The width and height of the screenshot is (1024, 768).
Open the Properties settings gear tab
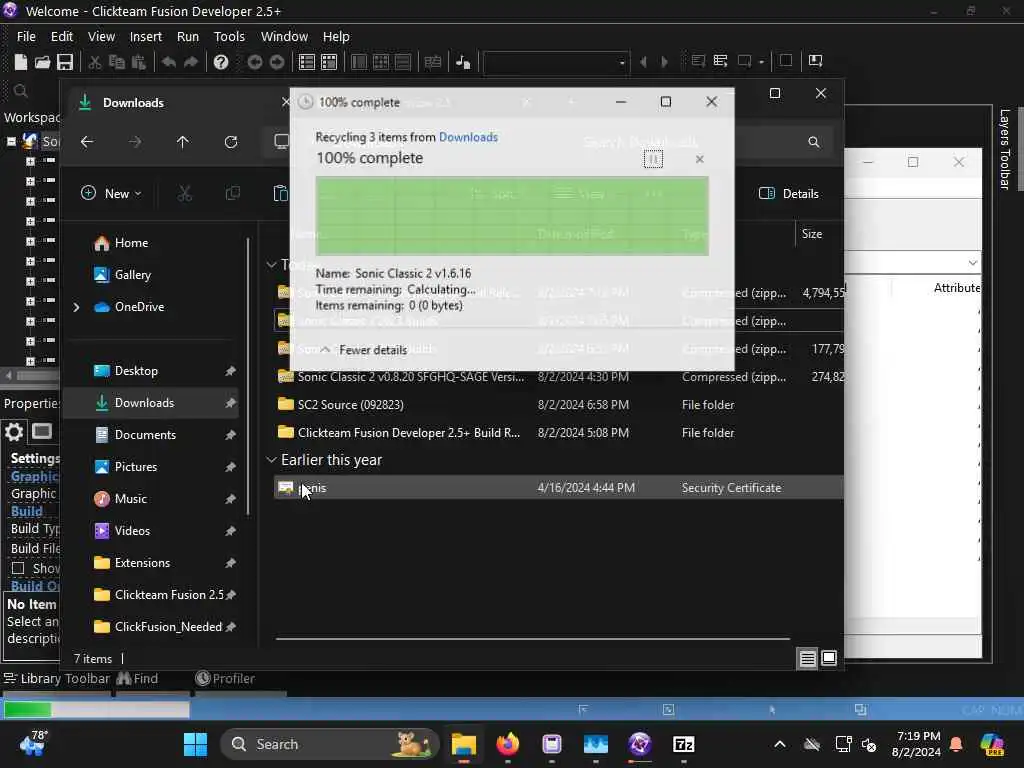tap(14, 432)
